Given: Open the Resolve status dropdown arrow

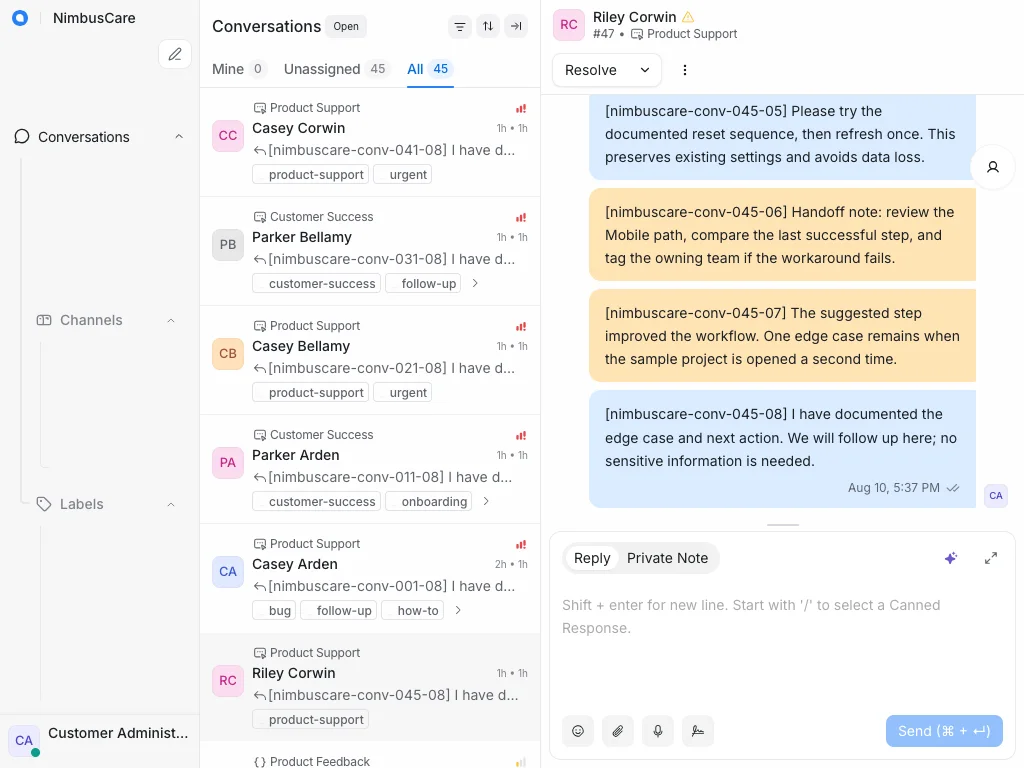Looking at the screenshot, I should (645, 70).
